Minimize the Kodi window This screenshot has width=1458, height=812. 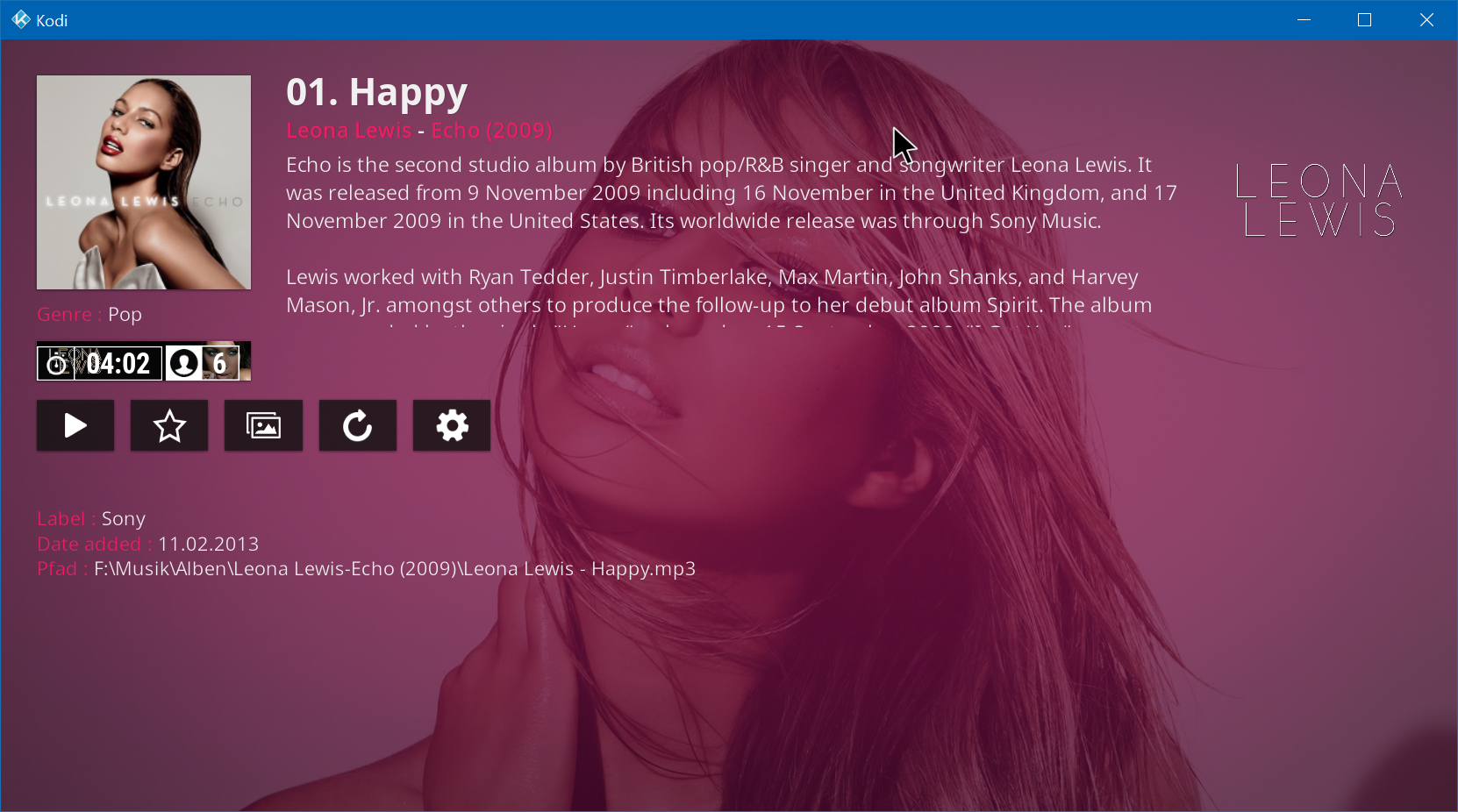[1304, 19]
